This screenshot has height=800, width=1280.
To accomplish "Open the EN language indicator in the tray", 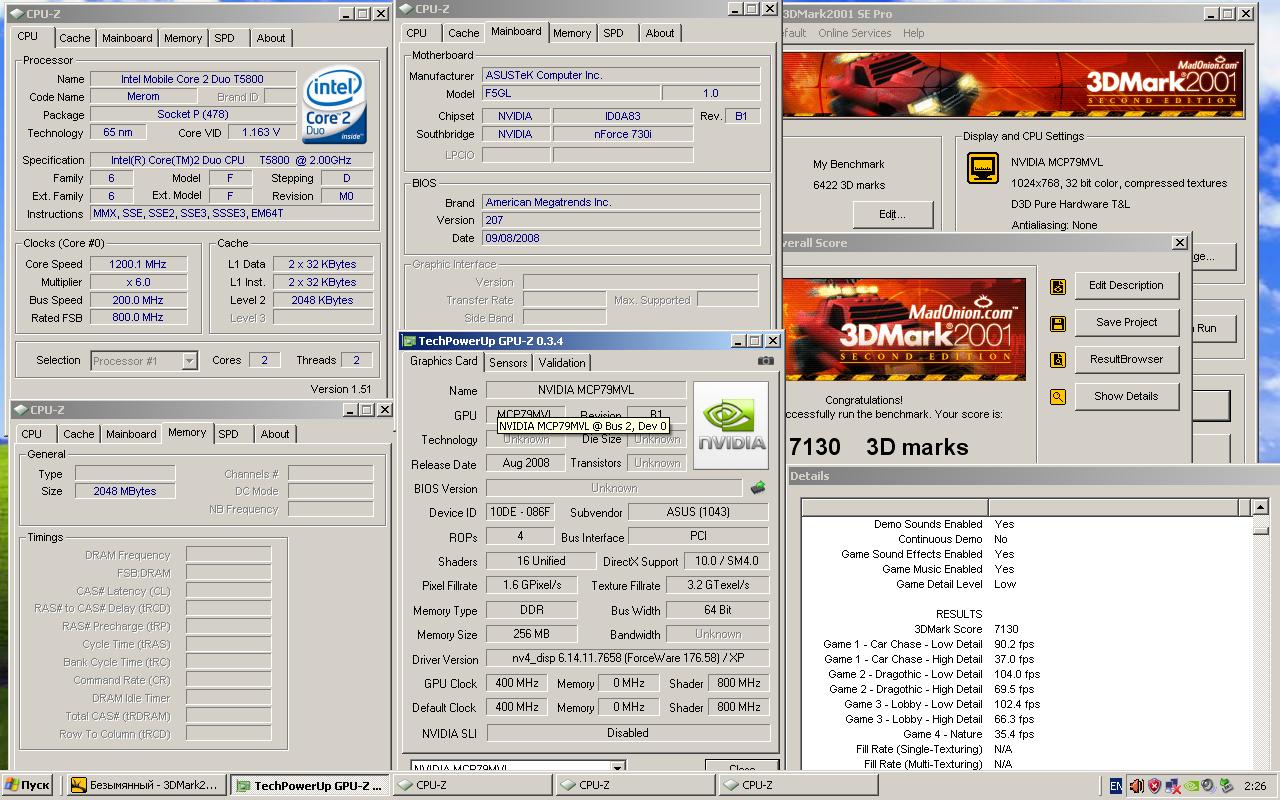I will 1117,786.
